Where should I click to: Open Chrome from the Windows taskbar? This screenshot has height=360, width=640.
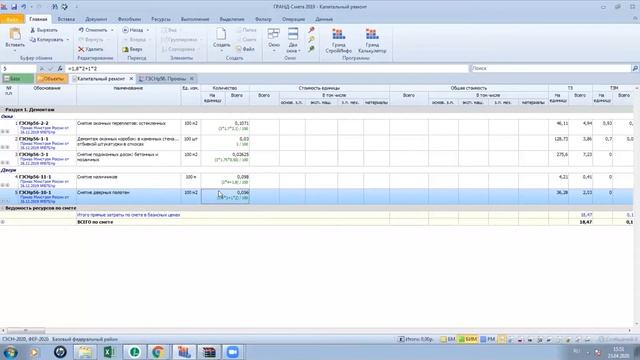158,352
